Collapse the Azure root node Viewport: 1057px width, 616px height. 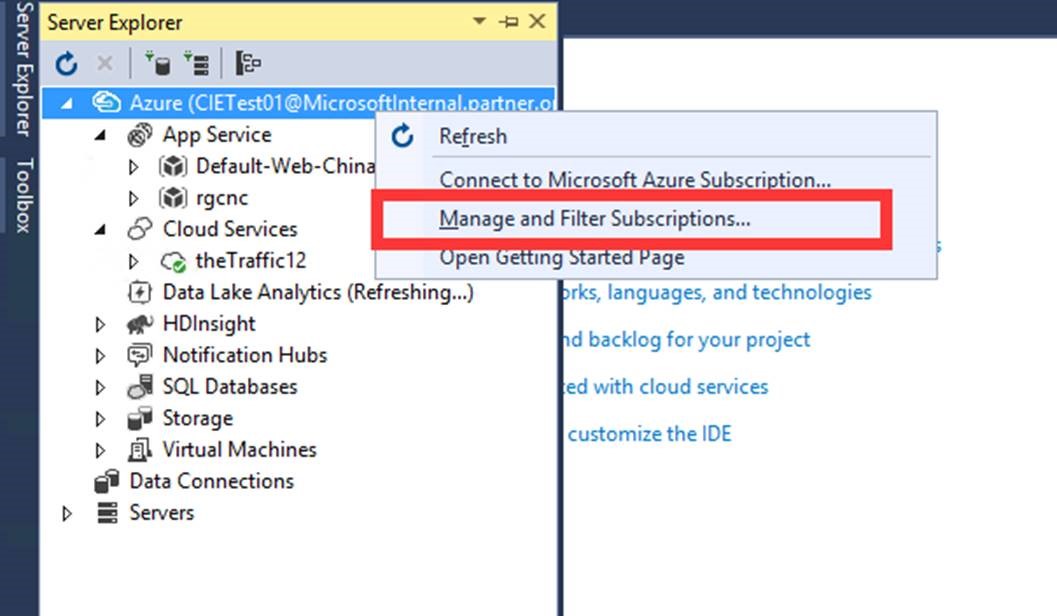pos(67,103)
